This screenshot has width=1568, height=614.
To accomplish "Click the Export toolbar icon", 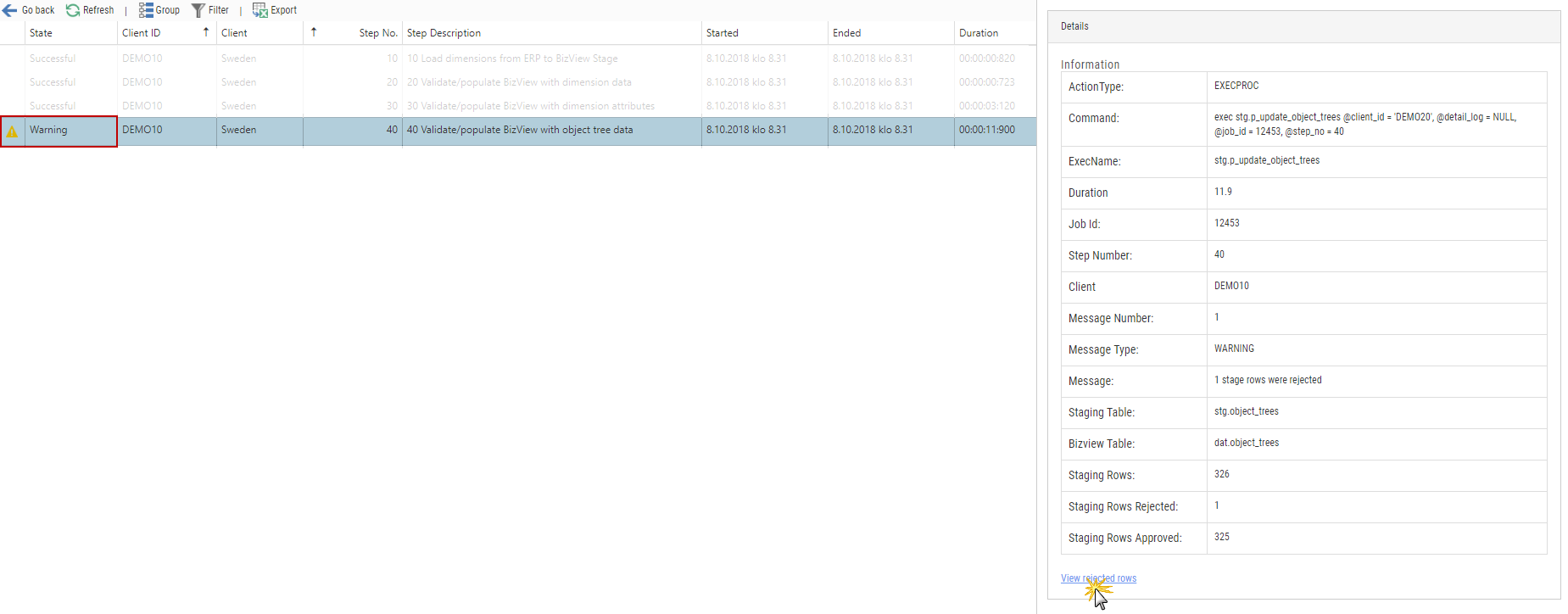I will tap(259, 10).
